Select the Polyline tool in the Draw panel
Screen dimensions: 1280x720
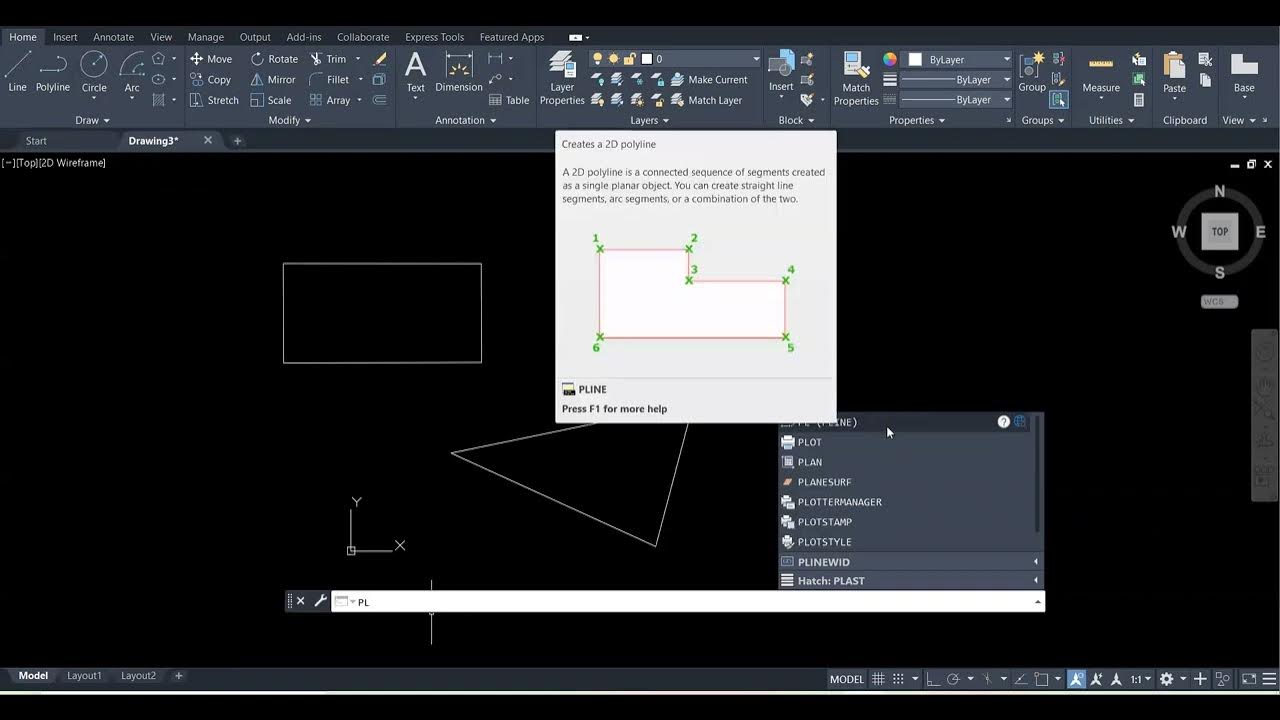tap(53, 72)
